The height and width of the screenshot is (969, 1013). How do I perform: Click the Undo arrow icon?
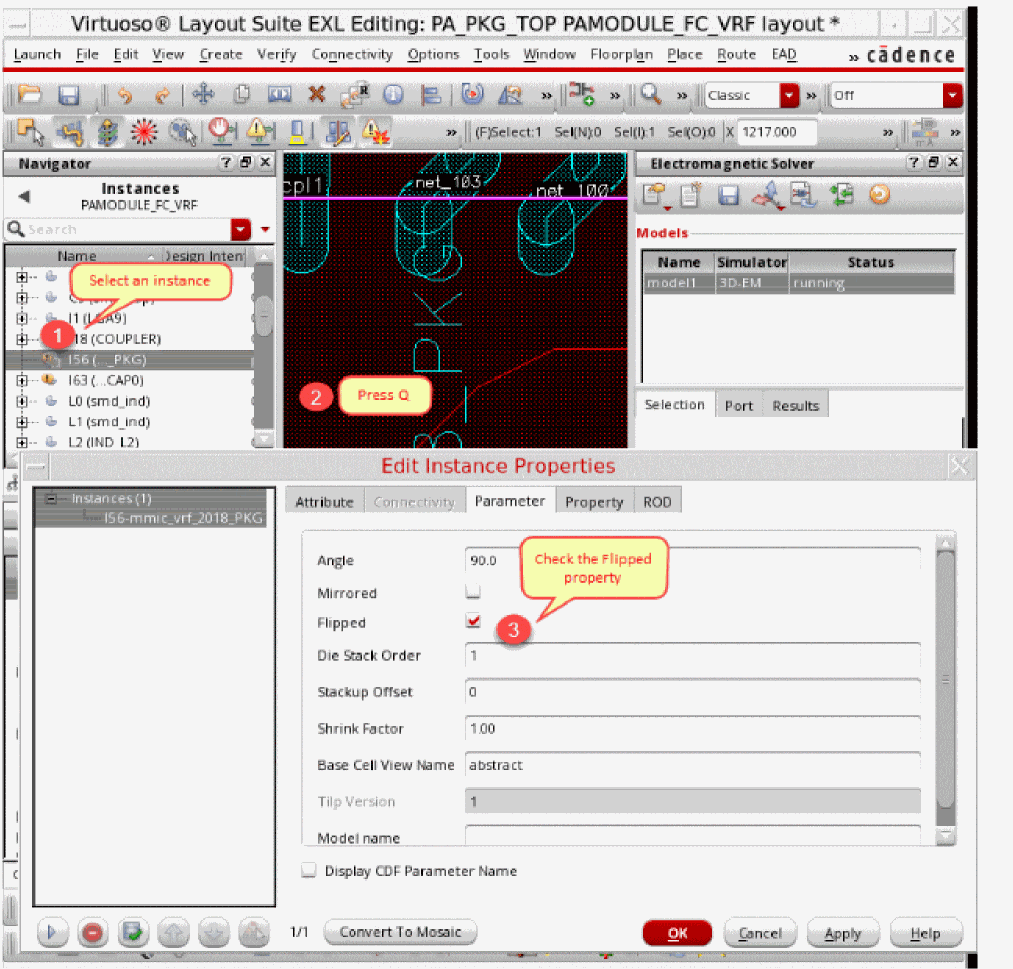(125, 96)
